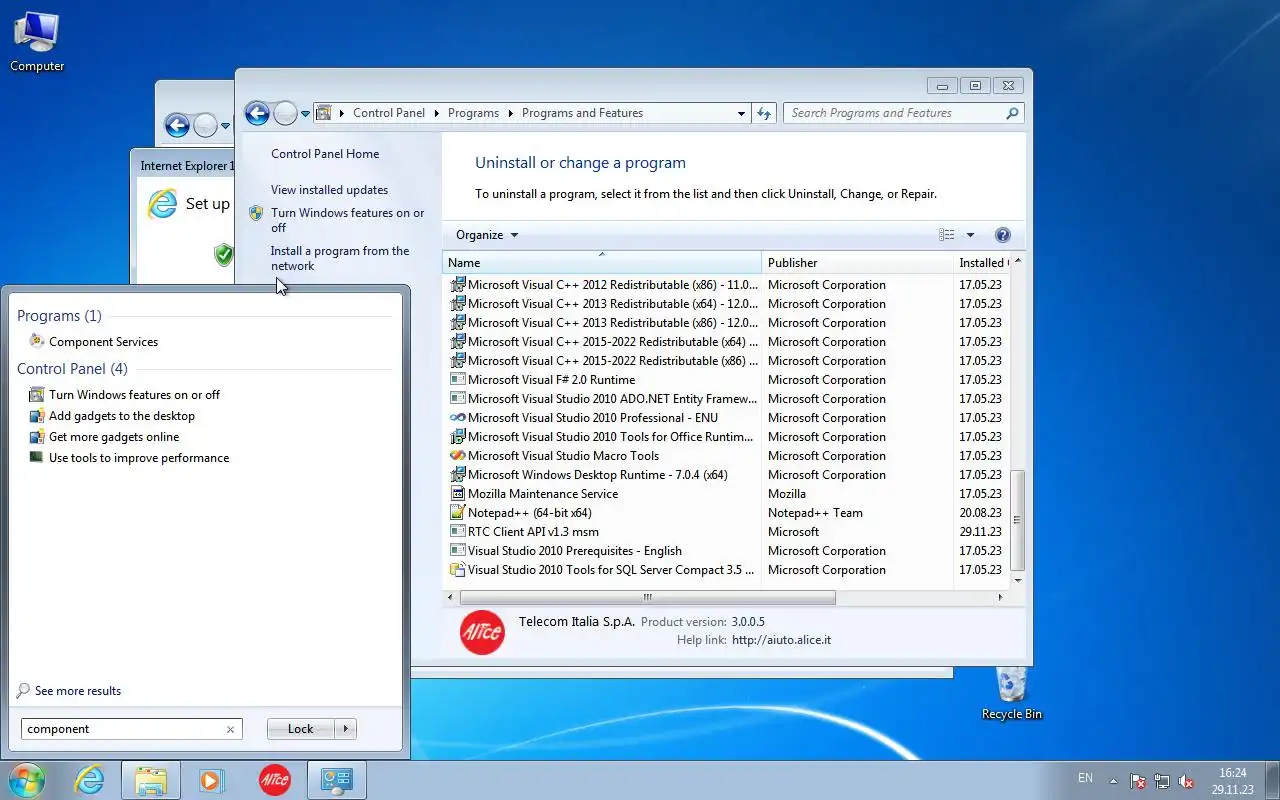1280x800 pixels.
Task: Click See more results link
Action: [x=78, y=691]
